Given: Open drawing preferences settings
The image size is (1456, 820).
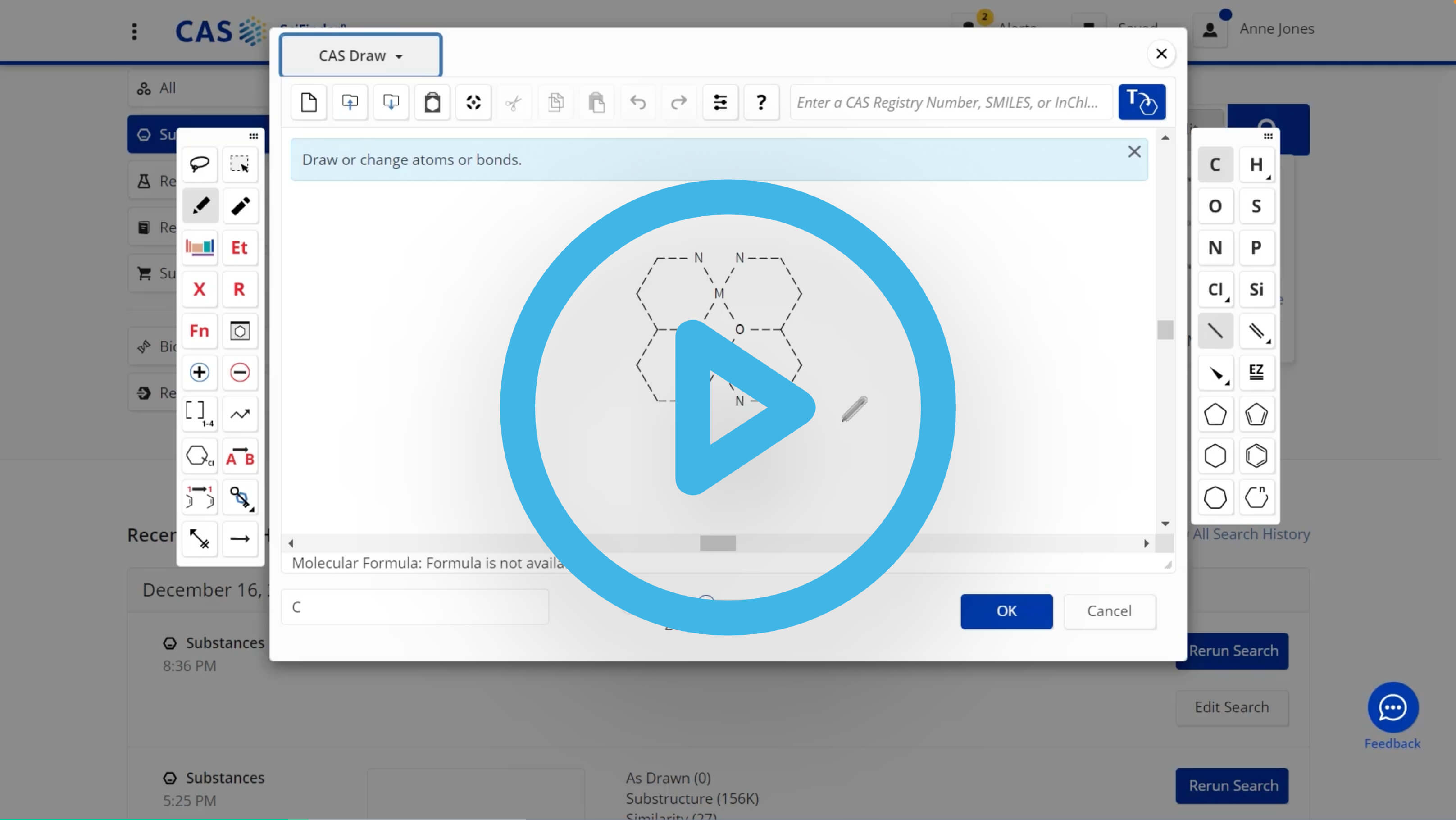Looking at the screenshot, I should point(720,102).
